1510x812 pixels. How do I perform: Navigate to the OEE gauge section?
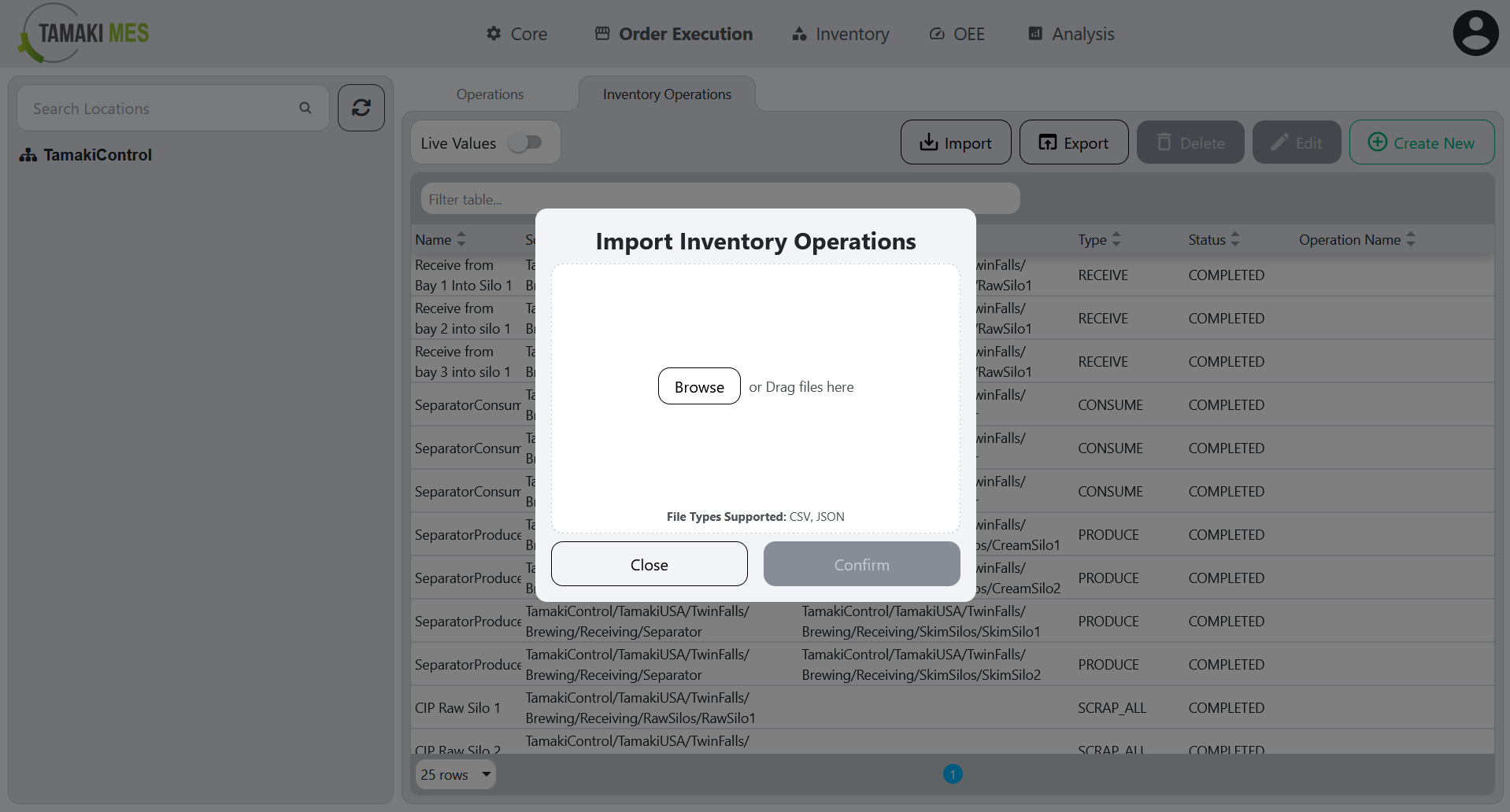(x=956, y=34)
